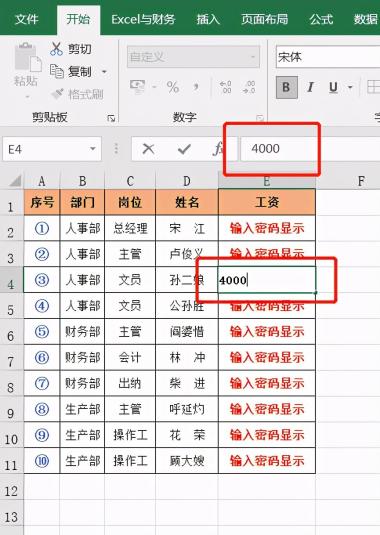The height and width of the screenshot is (535, 380).
Task: Apply percent style with % icon
Action: pyautogui.click(x=173, y=87)
